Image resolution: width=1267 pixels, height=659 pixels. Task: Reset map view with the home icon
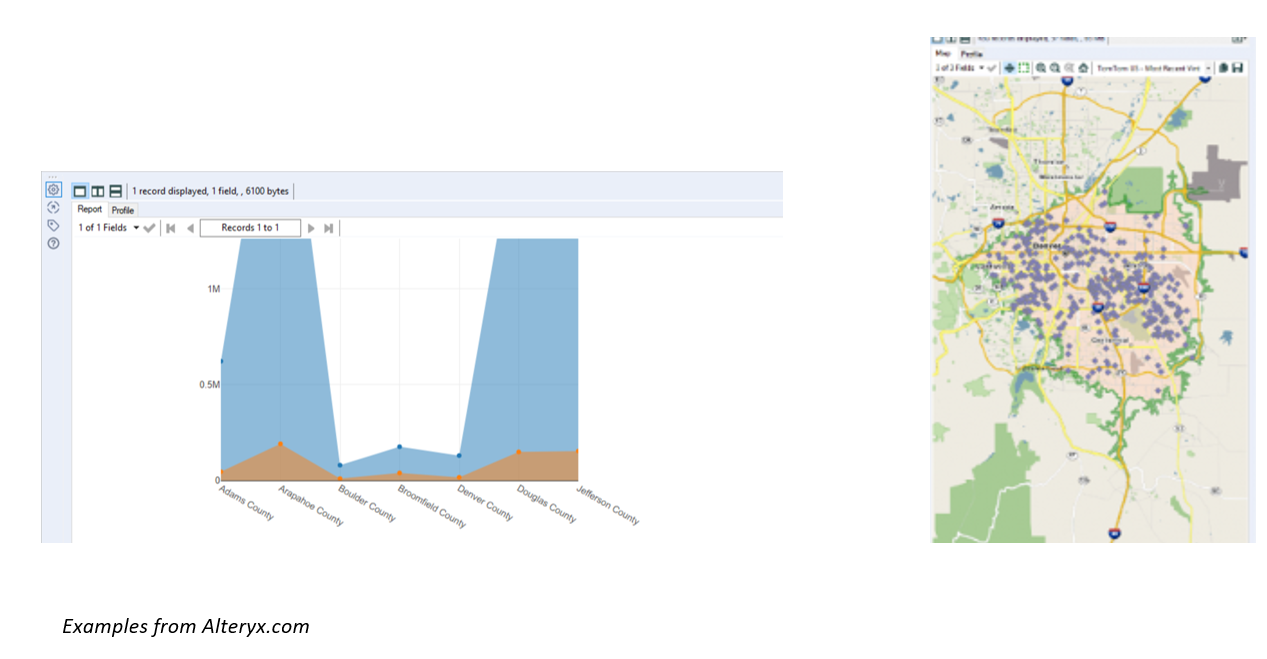(x=1083, y=68)
